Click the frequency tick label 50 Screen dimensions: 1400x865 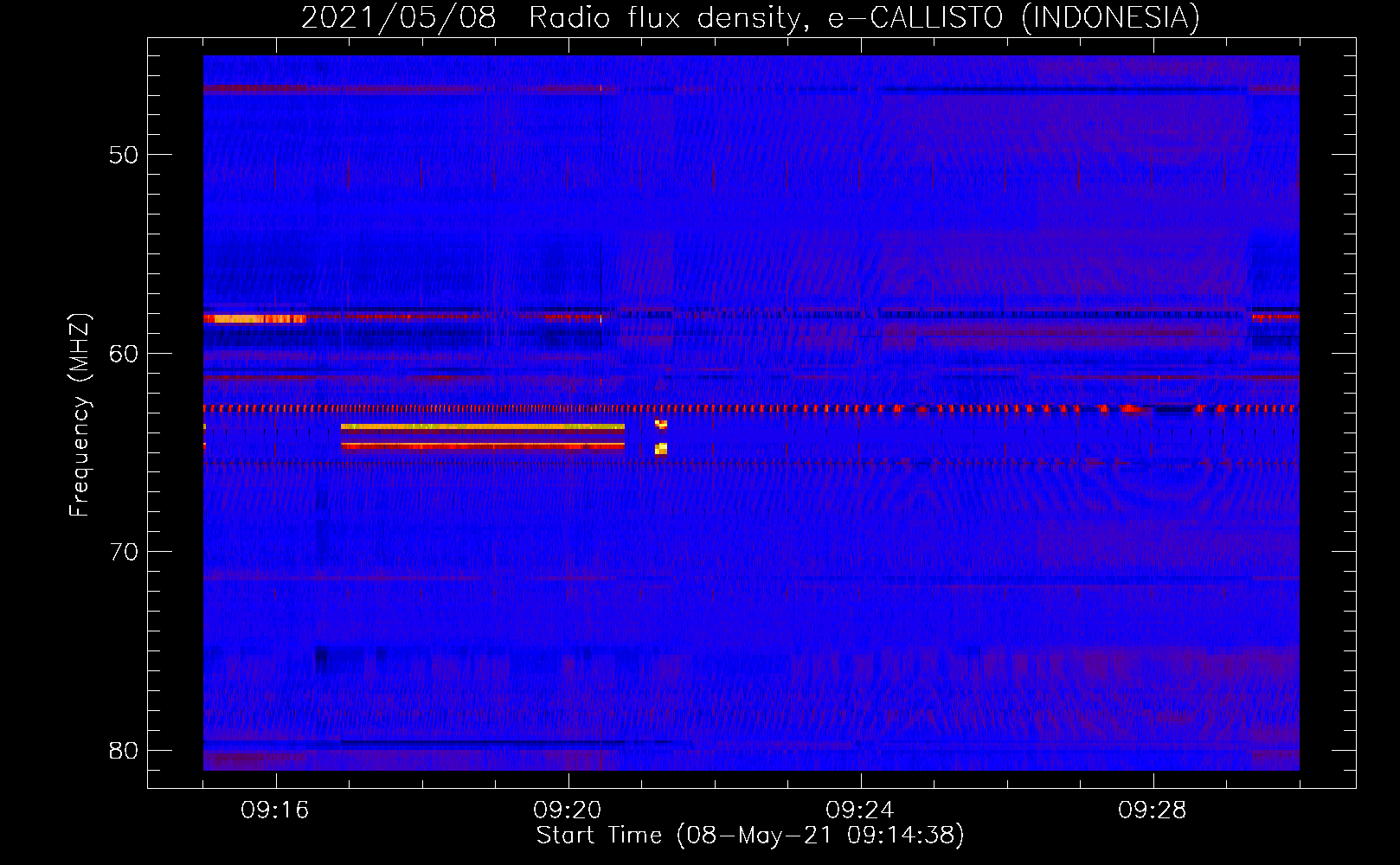pyautogui.click(x=124, y=155)
